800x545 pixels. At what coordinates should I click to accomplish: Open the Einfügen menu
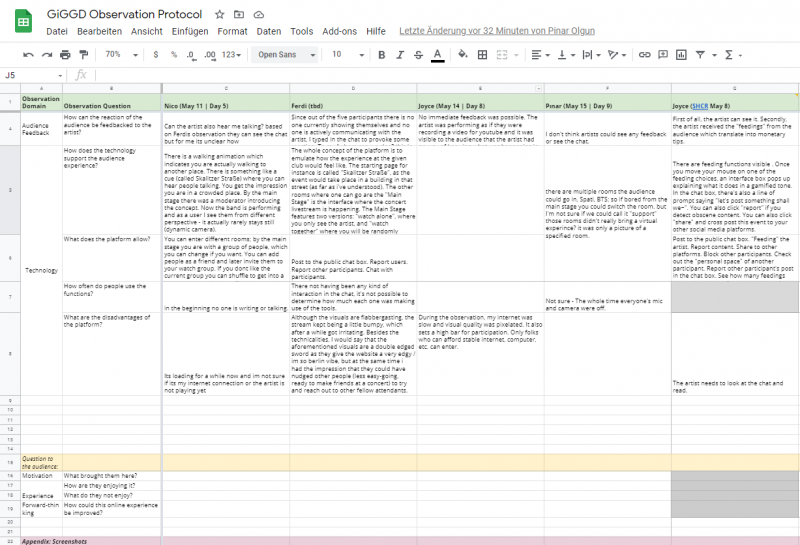click(x=190, y=31)
